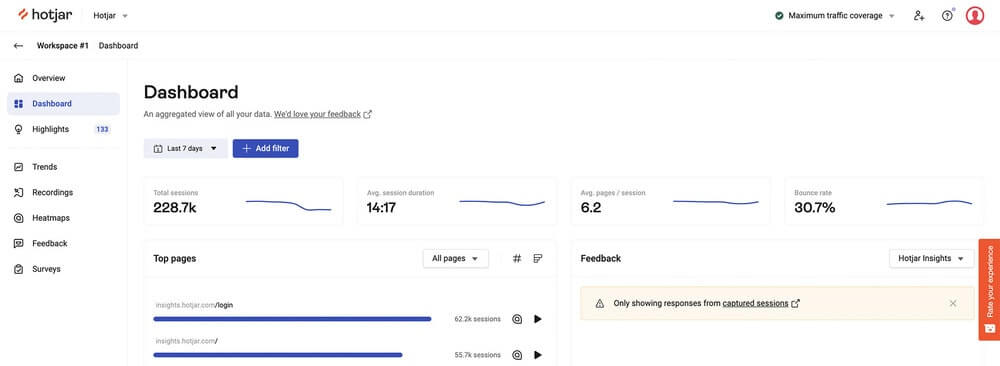Viewport: 1000px width, 366px height.
Task: Click the Rate your experience side tab
Action: pos(989,289)
